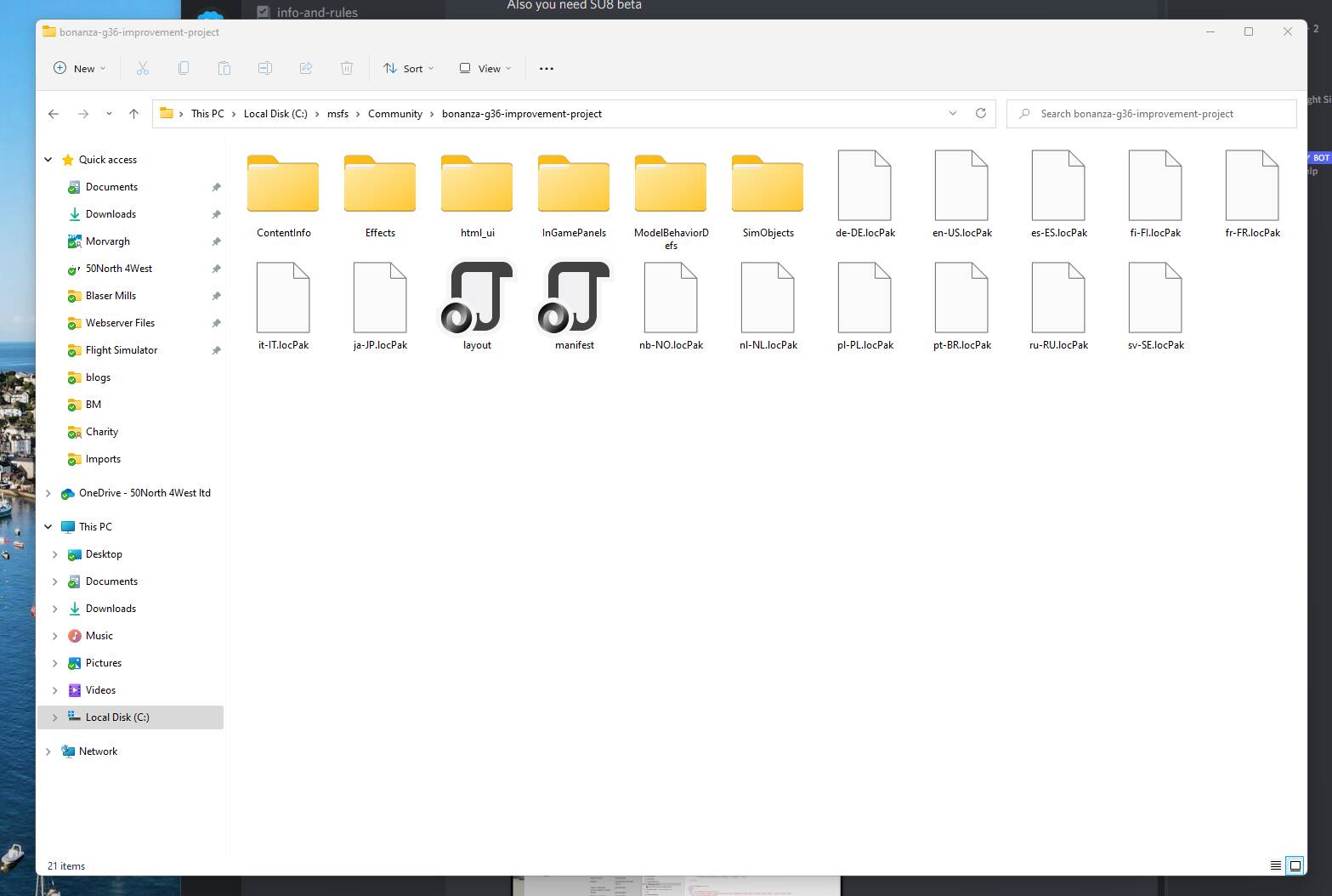Collapse the Quick access section
1332x896 pixels.
(48, 160)
